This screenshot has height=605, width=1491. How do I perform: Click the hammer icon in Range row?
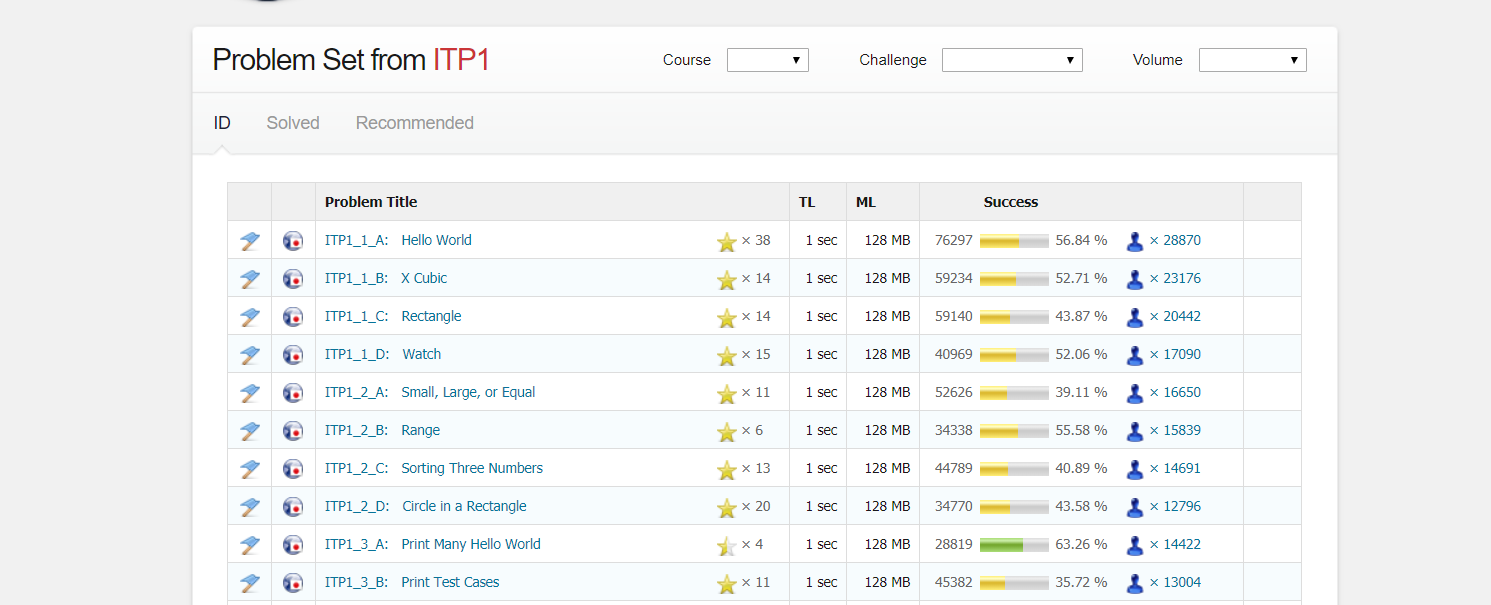pos(250,431)
